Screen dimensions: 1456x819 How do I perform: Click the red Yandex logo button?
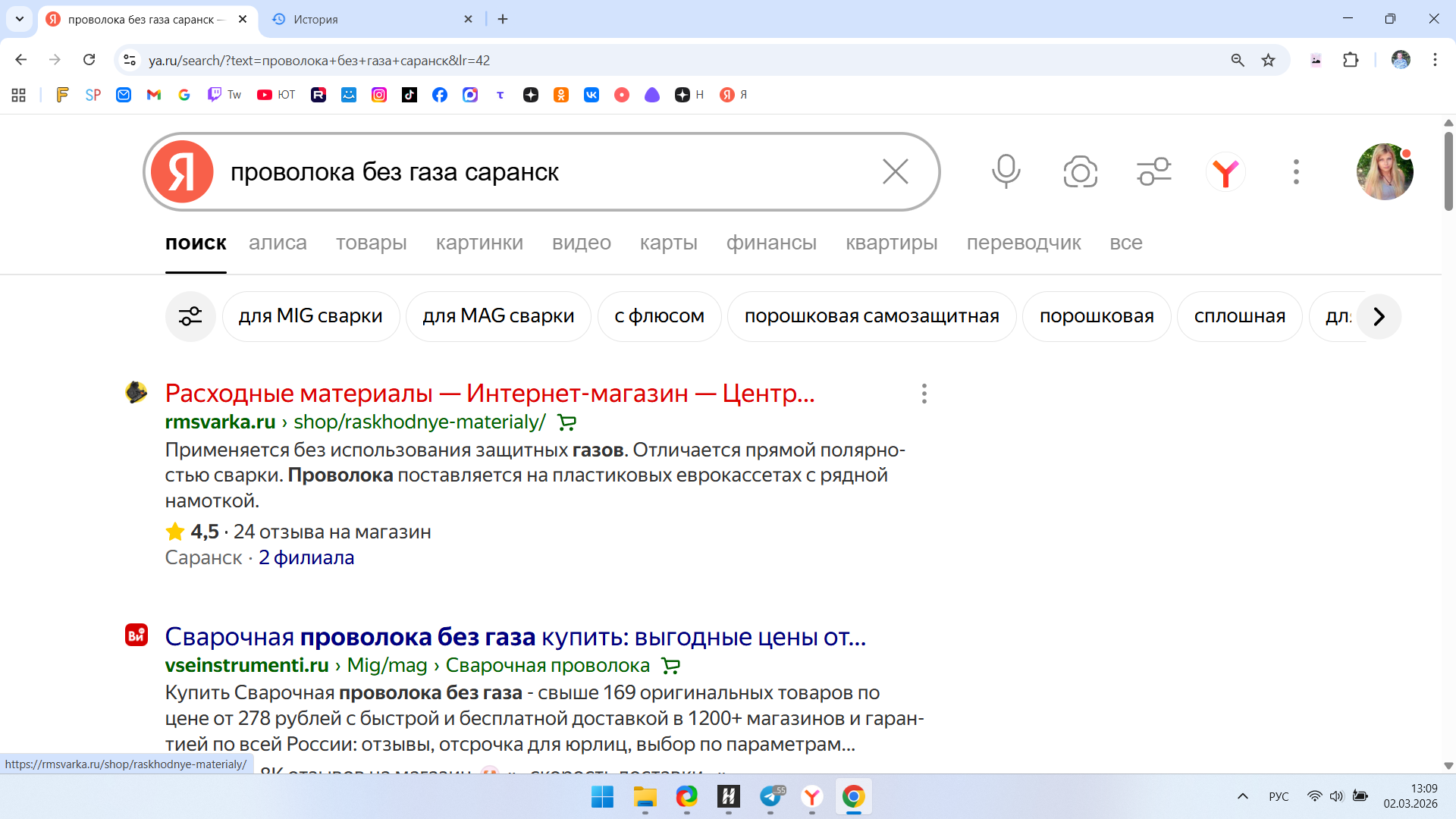[182, 171]
